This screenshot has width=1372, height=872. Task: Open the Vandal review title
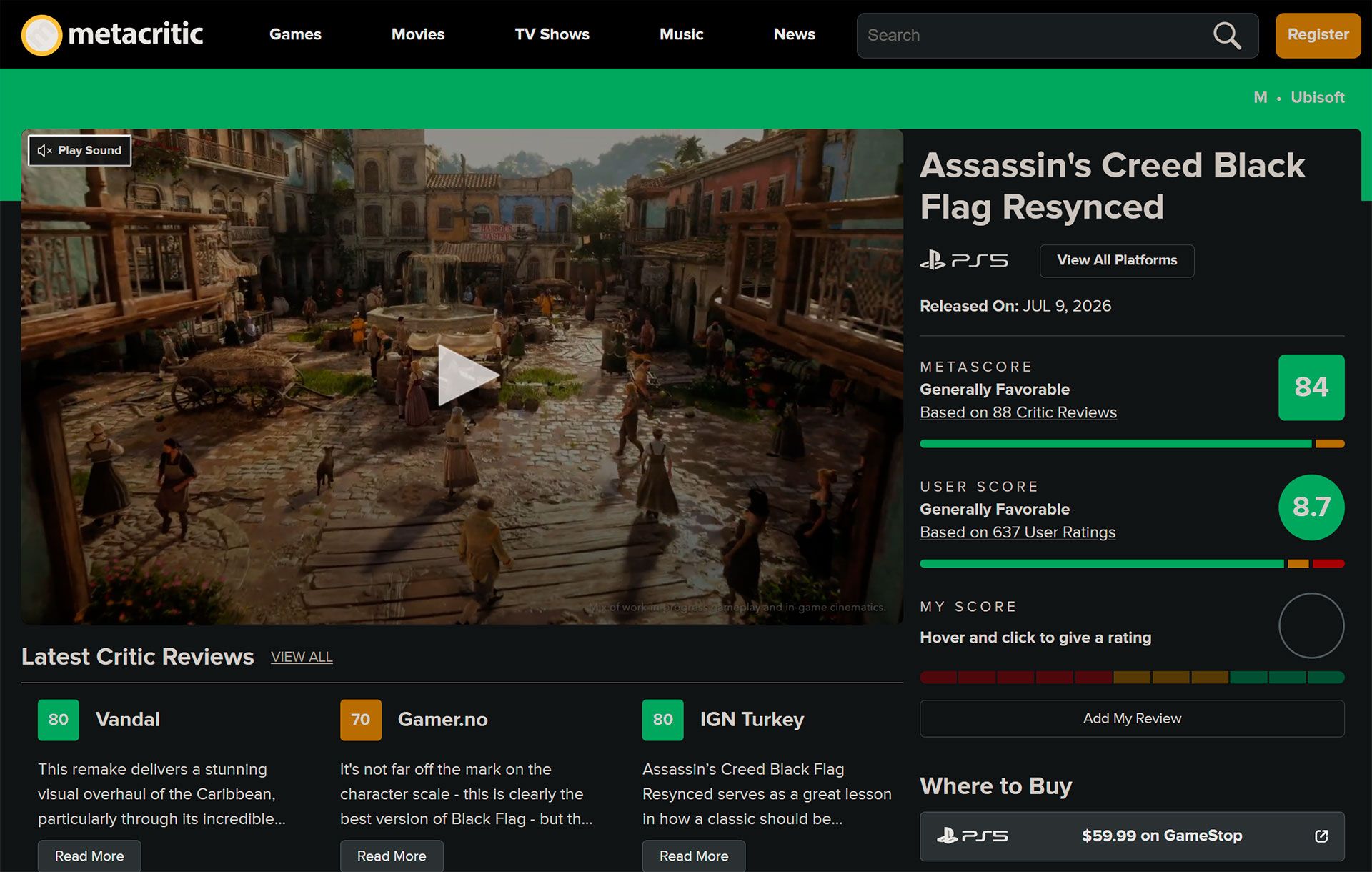click(x=128, y=720)
